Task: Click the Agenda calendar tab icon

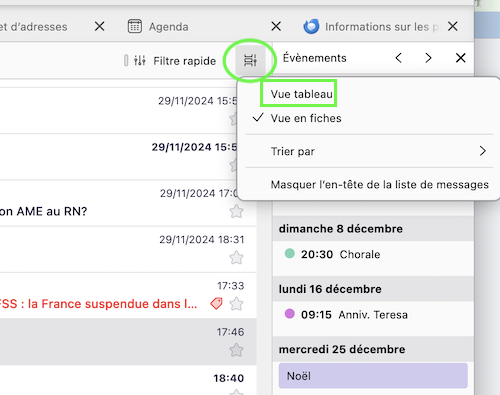Action: (x=135, y=26)
